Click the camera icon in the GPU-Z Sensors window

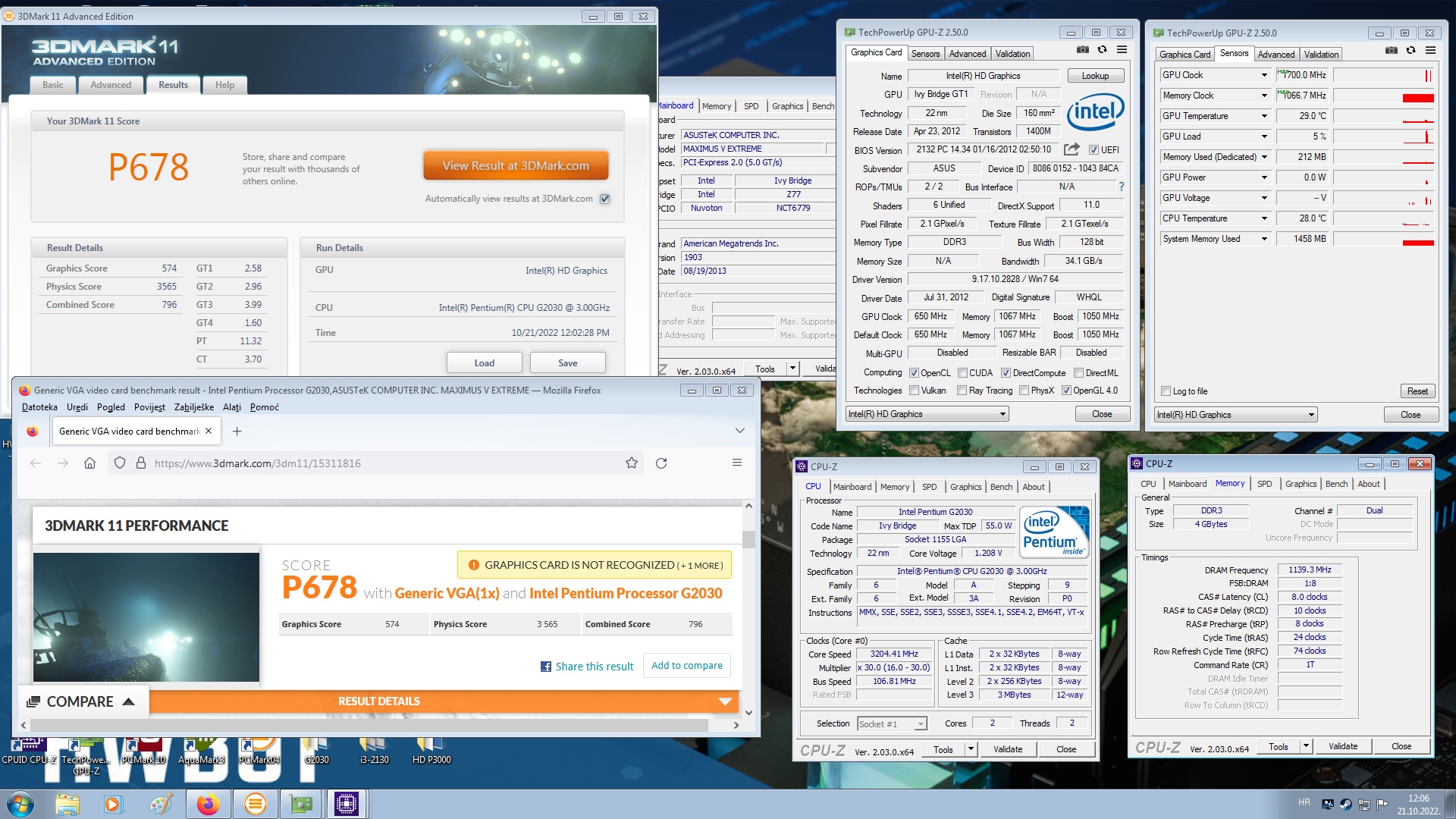coord(1392,51)
